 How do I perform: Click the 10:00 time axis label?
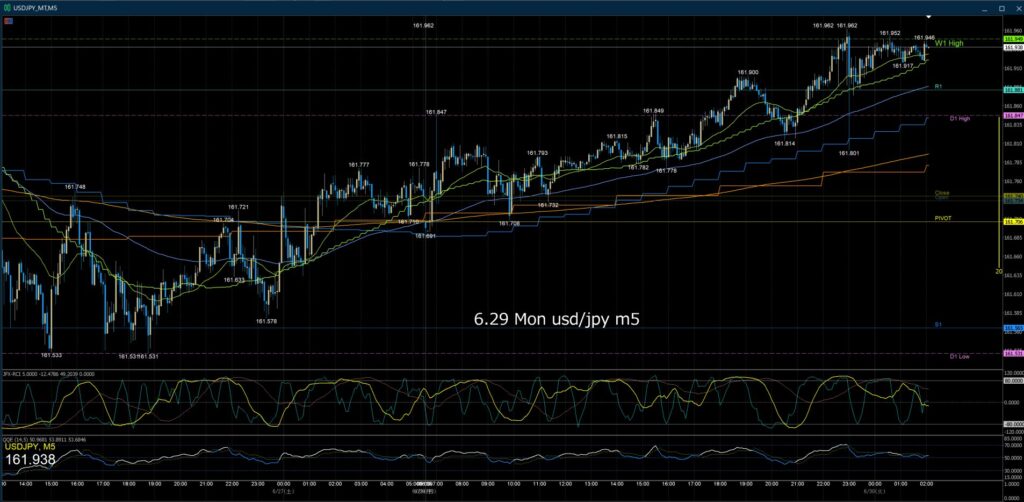click(x=513, y=484)
